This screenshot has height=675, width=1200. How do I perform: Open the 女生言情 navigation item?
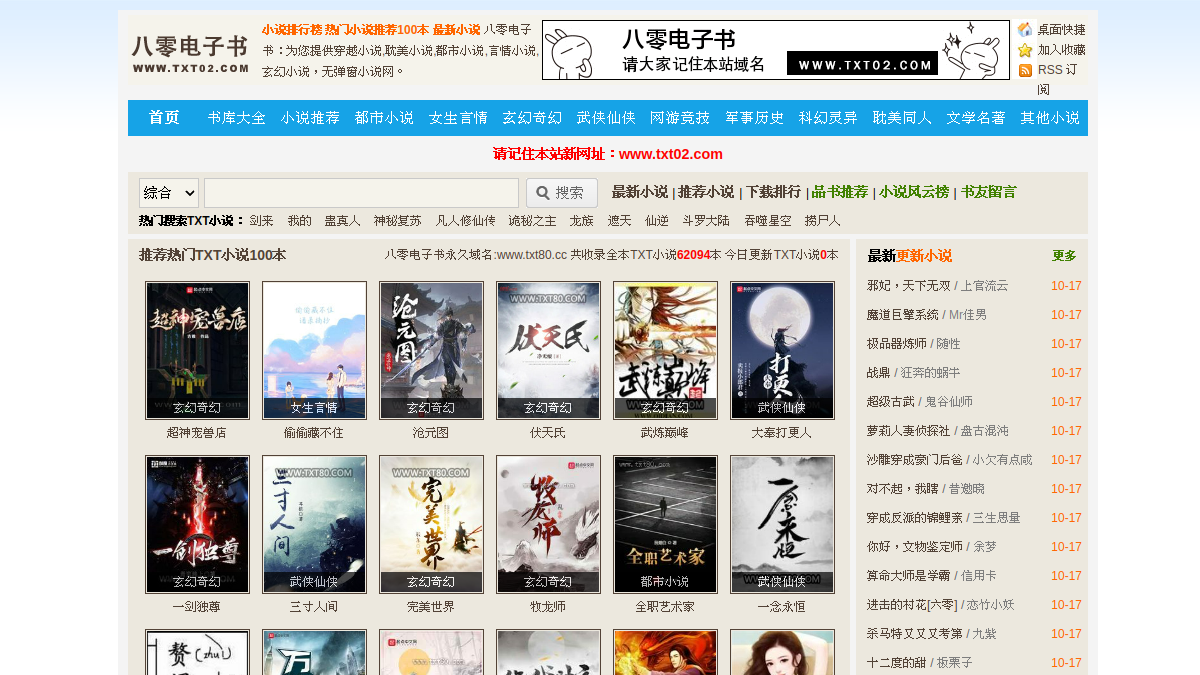pos(459,118)
